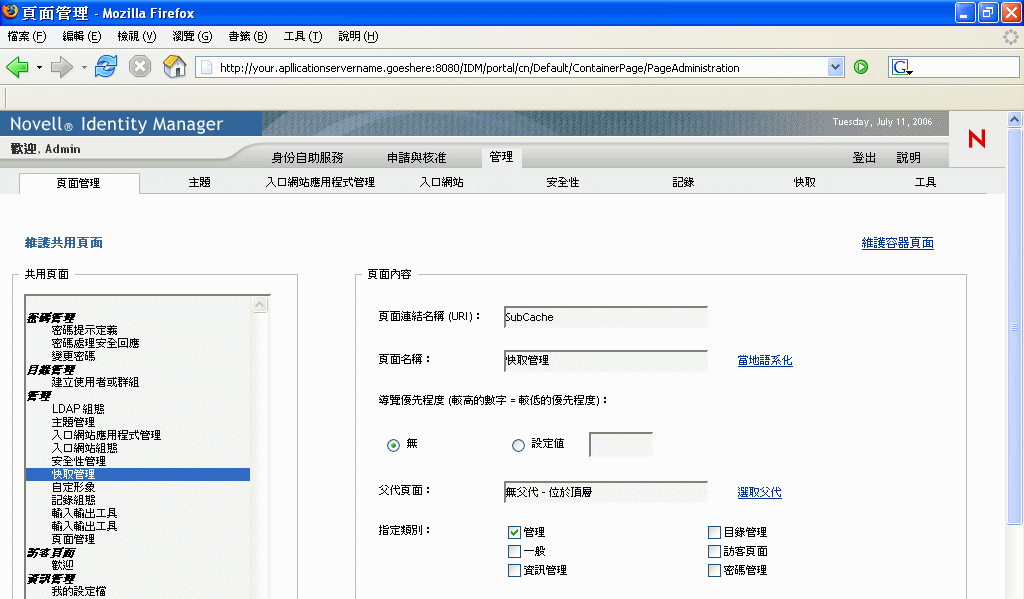
Task: Select the 頁面管理 subtab
Action: click(78, 183)
